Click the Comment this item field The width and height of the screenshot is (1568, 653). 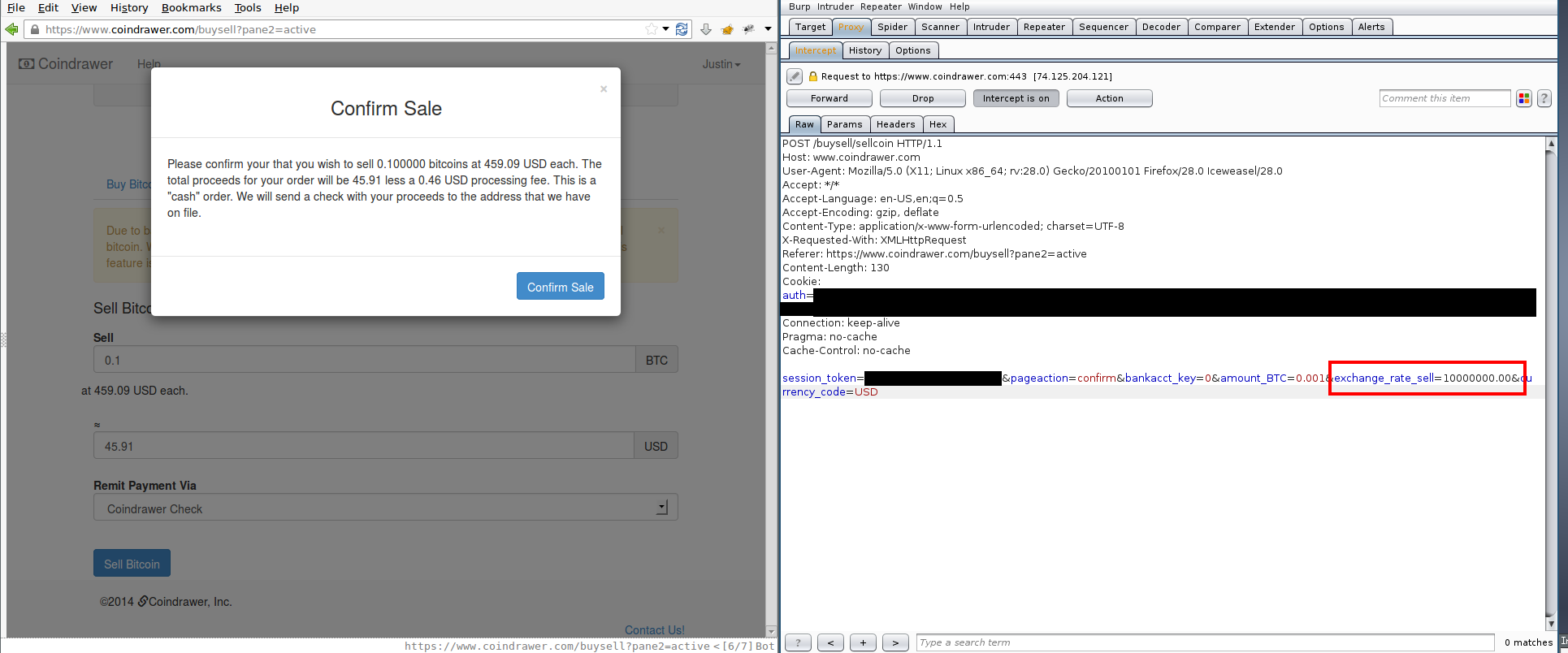coord(1445,98)
